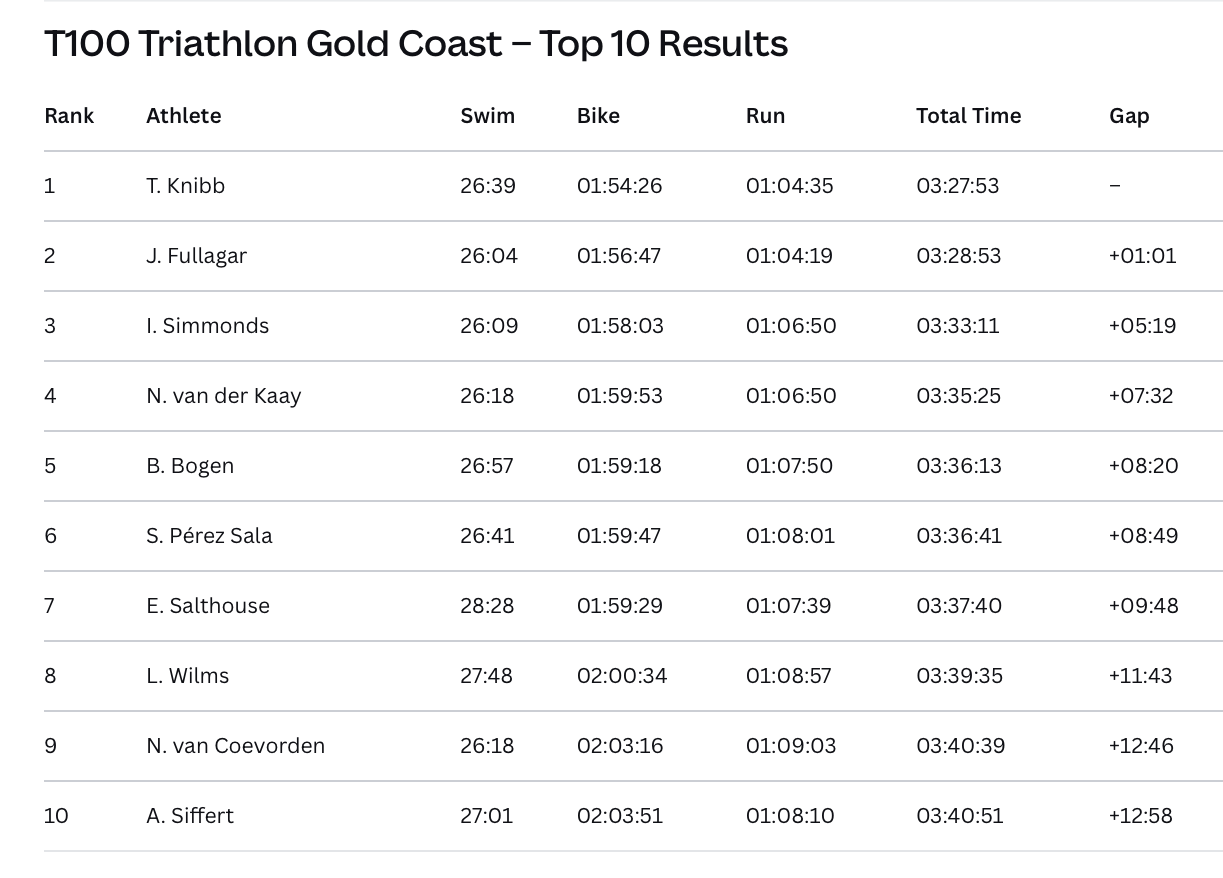The width and height of the screenshot is (1223, 878).
Task: Select J. Fullagar's gap value +01:01
Action: pos(1142,256)
